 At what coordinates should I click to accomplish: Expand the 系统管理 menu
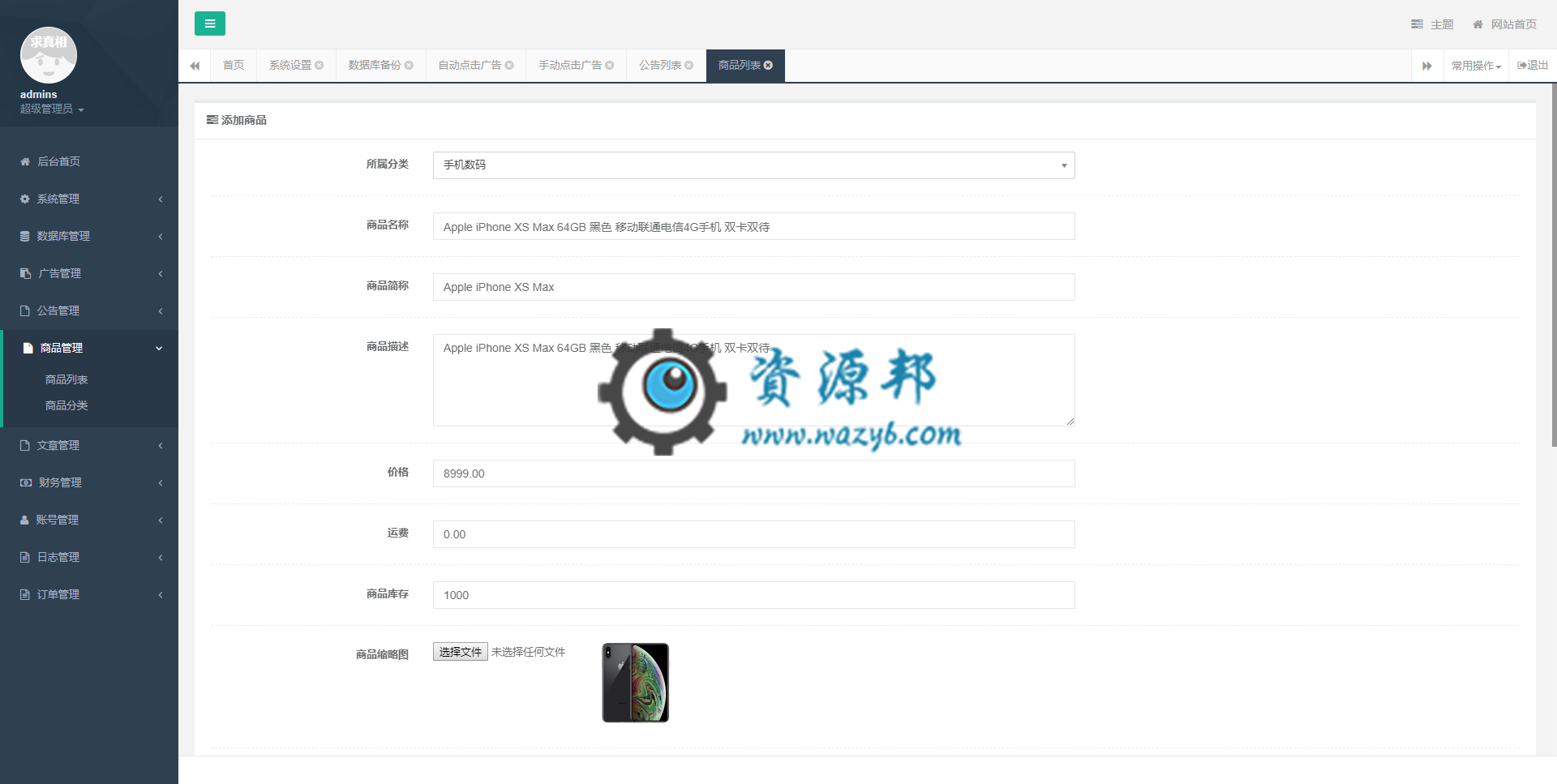point(89,199)
